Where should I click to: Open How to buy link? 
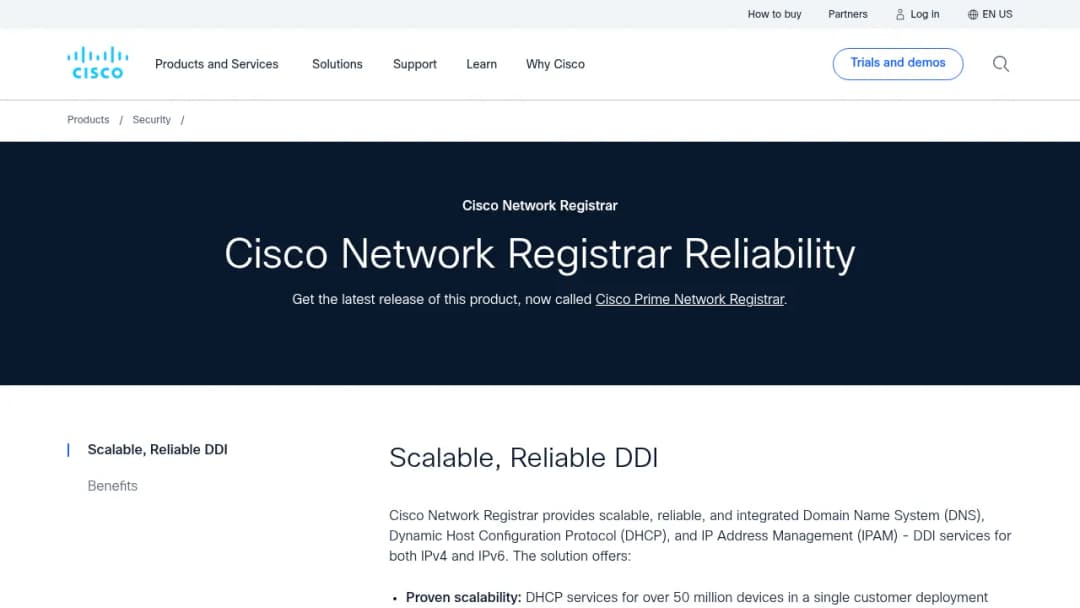tap(774, 14)
